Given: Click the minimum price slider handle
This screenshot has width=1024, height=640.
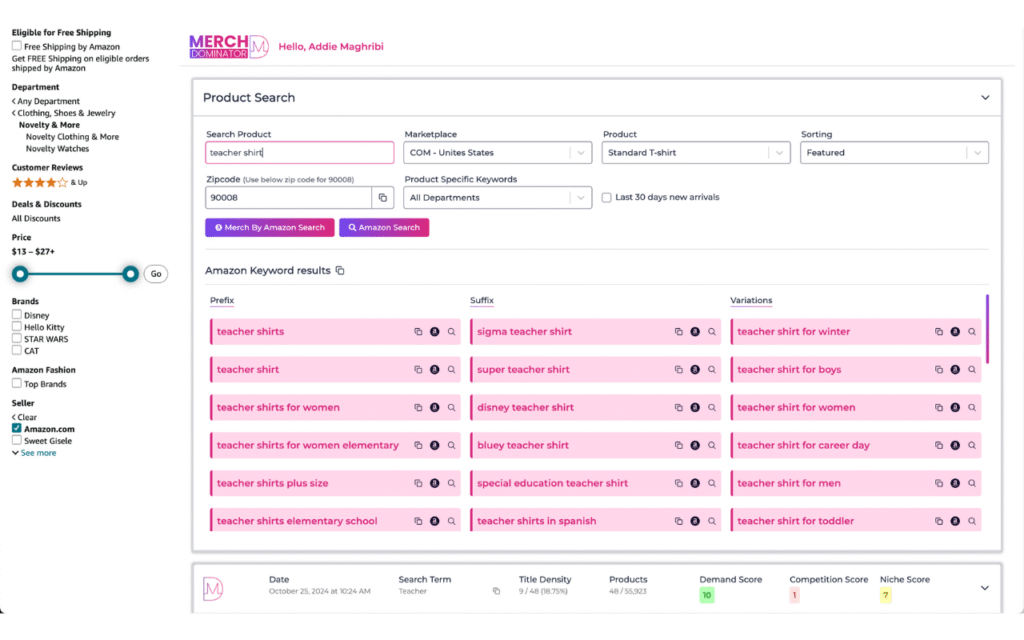Looking at the screenshot, I should [20, 274].
